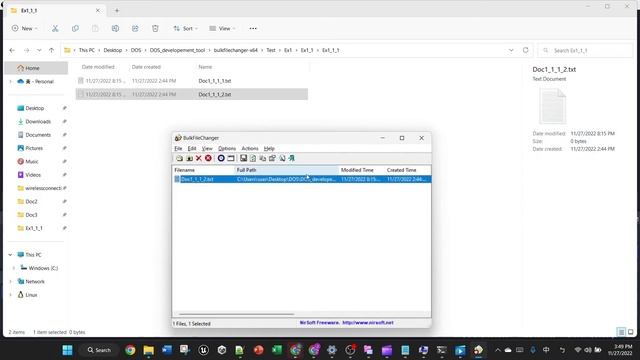
Task: Sort Explorer files by Date modified header
Action: (98, 67)
